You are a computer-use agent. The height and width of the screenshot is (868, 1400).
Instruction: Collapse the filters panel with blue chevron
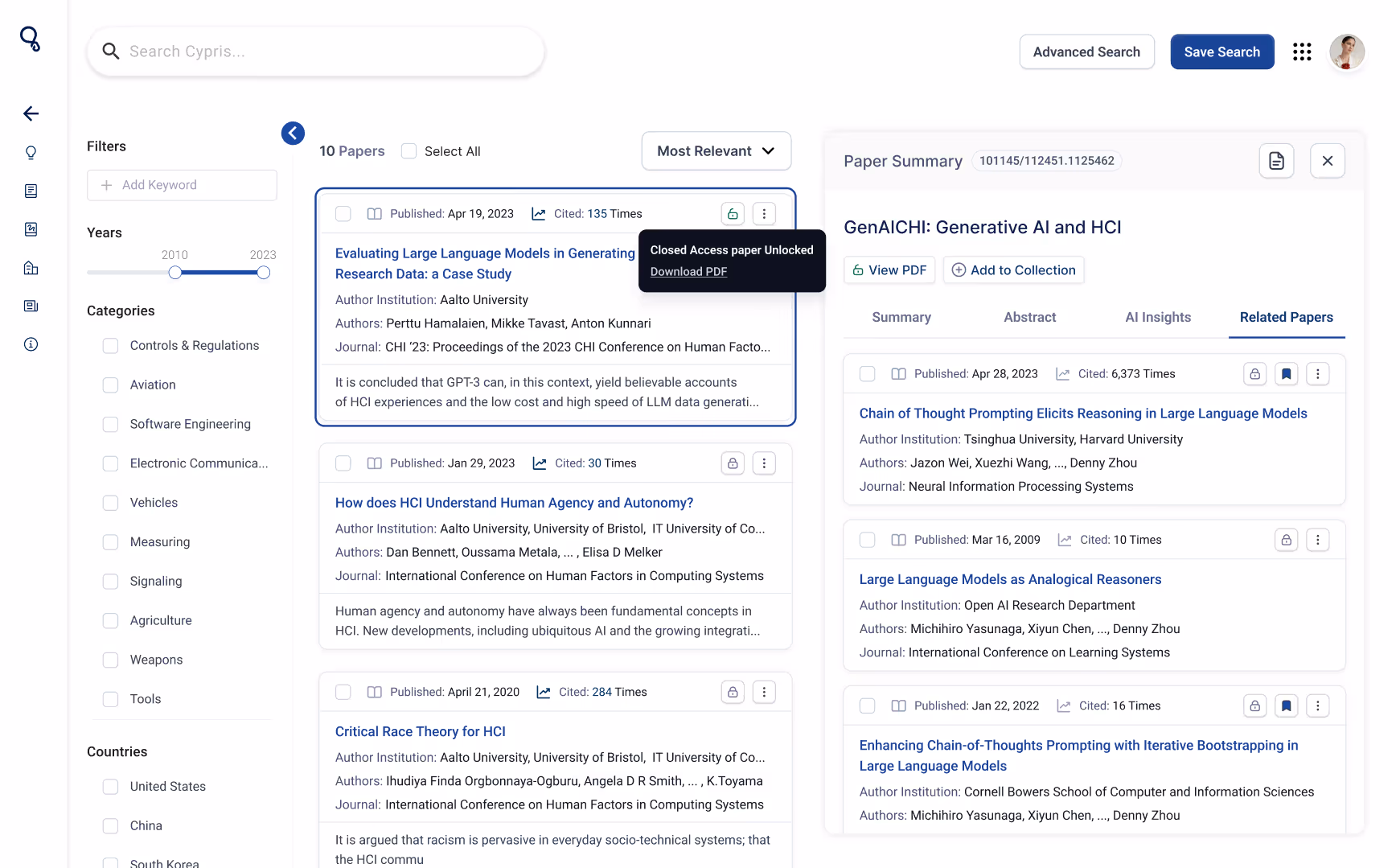[x=293, y=133]
